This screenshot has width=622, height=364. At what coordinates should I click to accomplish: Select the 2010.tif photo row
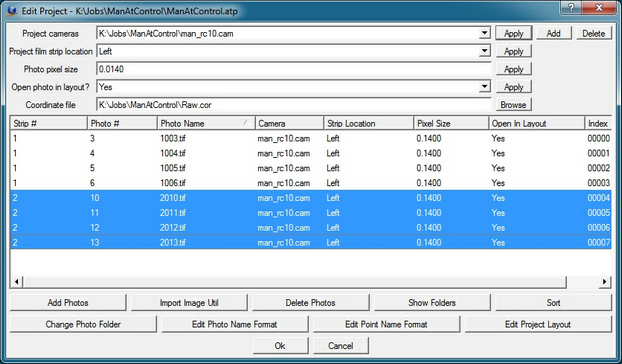click(311, 198)
